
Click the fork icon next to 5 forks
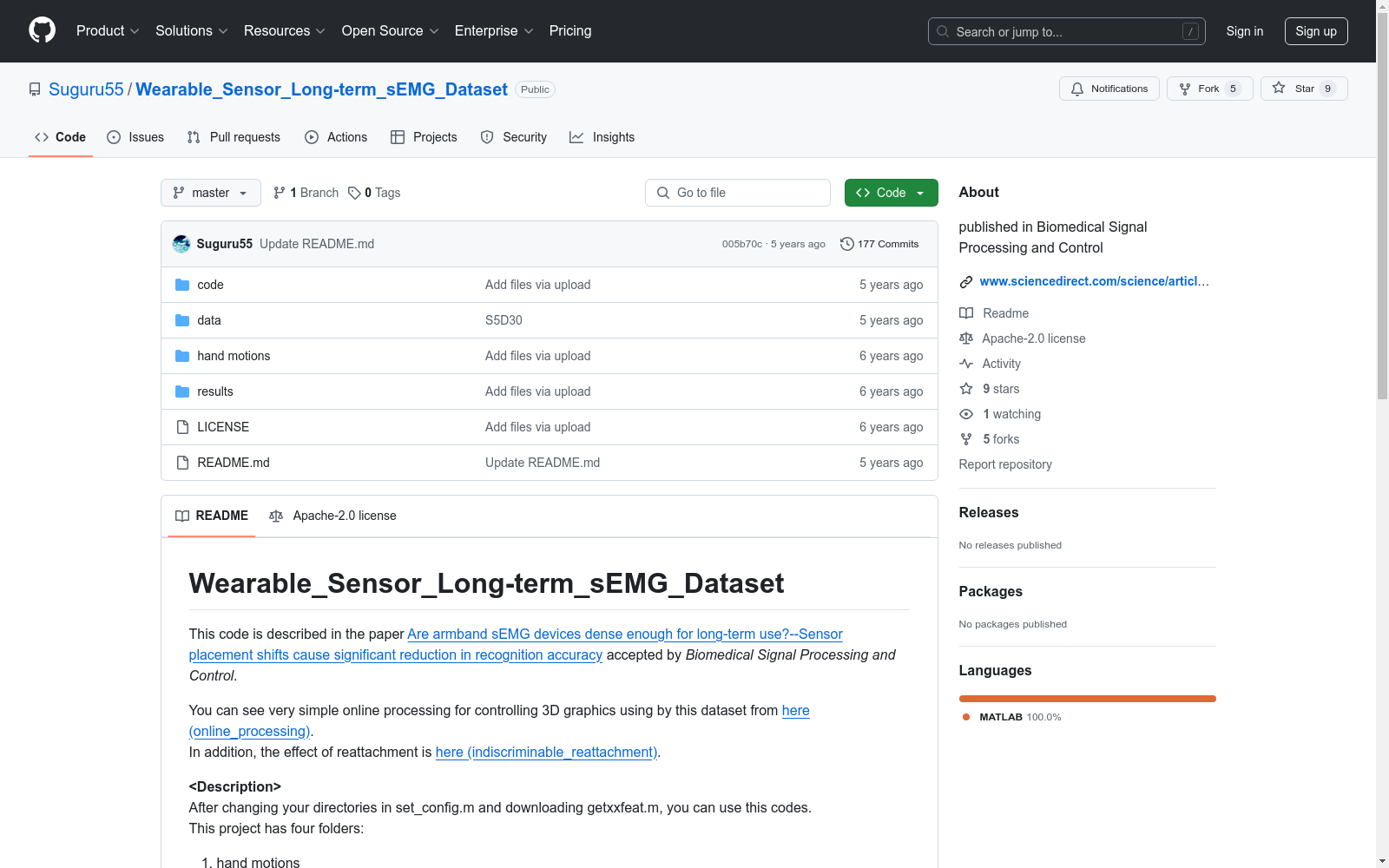[x=966, y=439]
